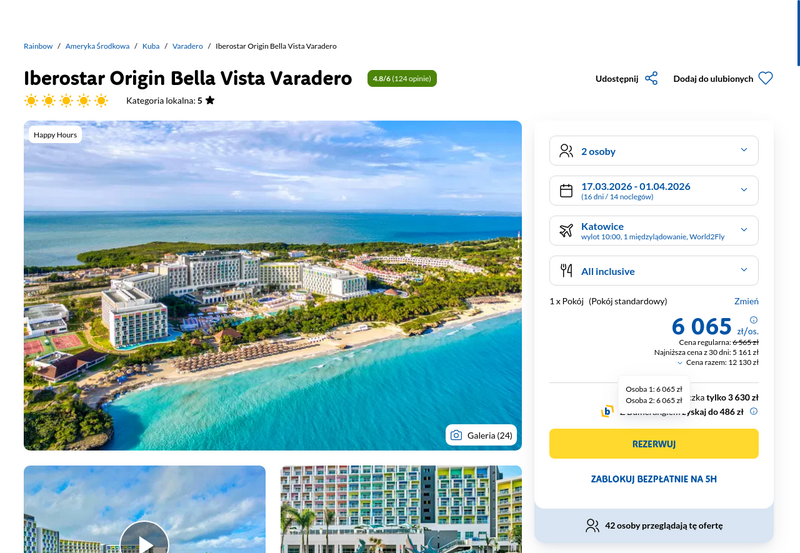800x553 pixels.
Task: Click the star icon by Kategoria lokalna
Action: [x=210, y=100]
